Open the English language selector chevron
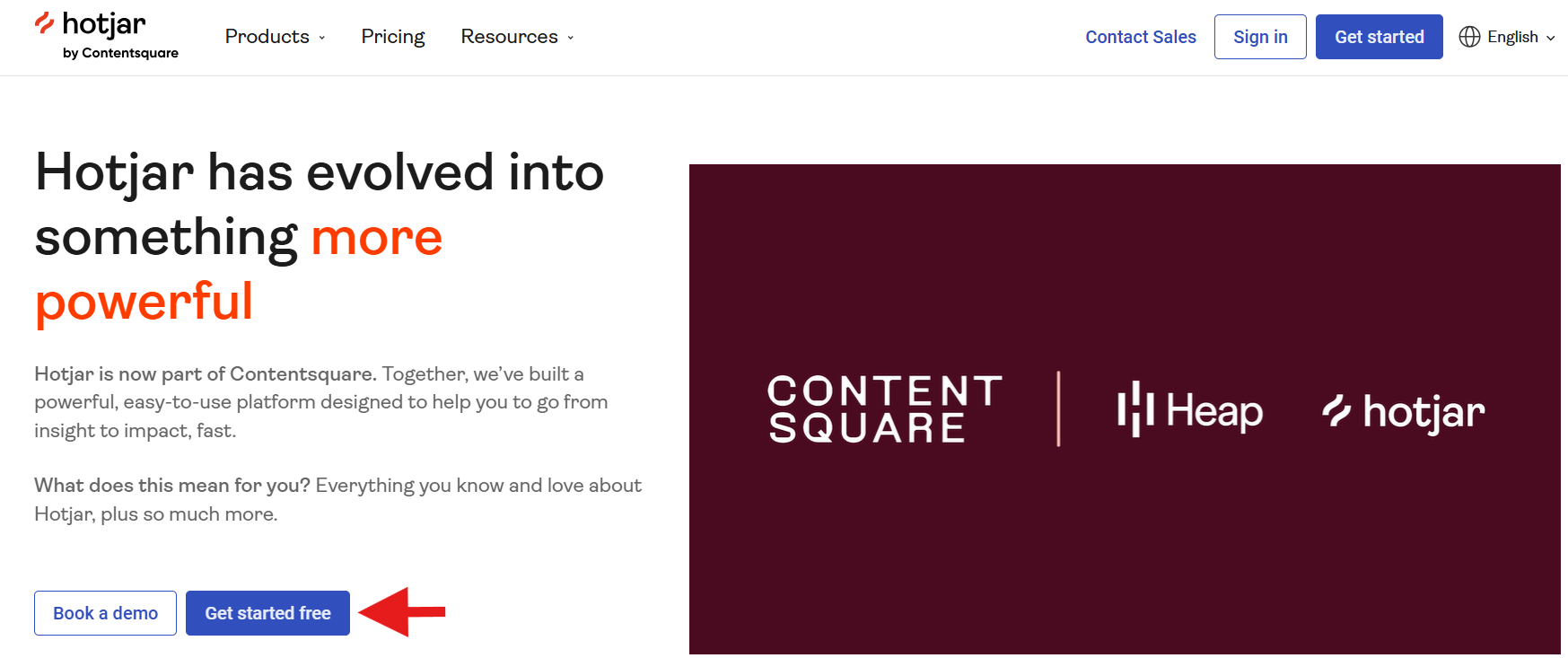The height and width of the screenshot is (658, 1568). (x=1551, y=38)
